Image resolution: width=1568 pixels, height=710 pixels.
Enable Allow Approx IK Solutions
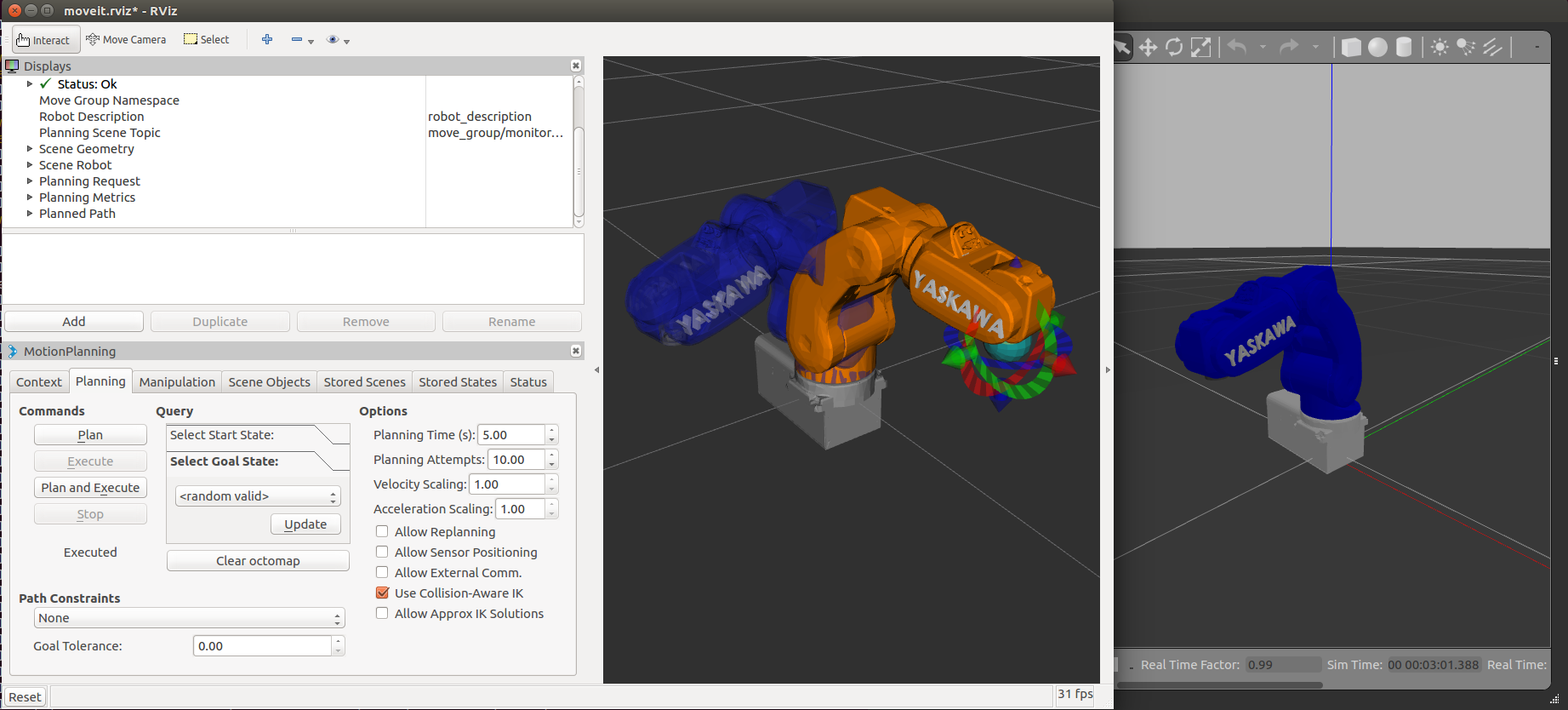click(x=382, y=613)
